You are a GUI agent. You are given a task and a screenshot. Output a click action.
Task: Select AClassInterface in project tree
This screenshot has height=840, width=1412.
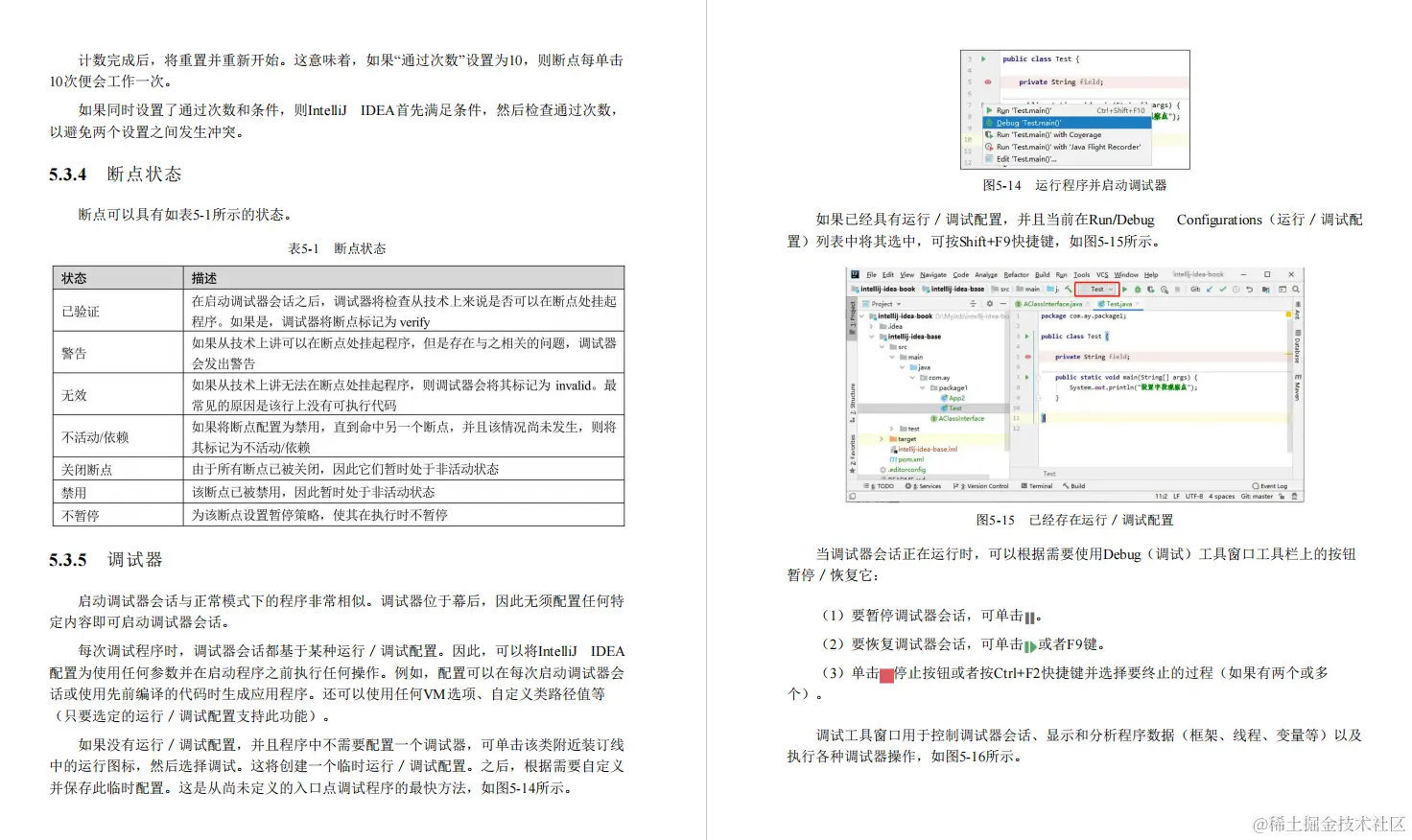pos(957,419)
